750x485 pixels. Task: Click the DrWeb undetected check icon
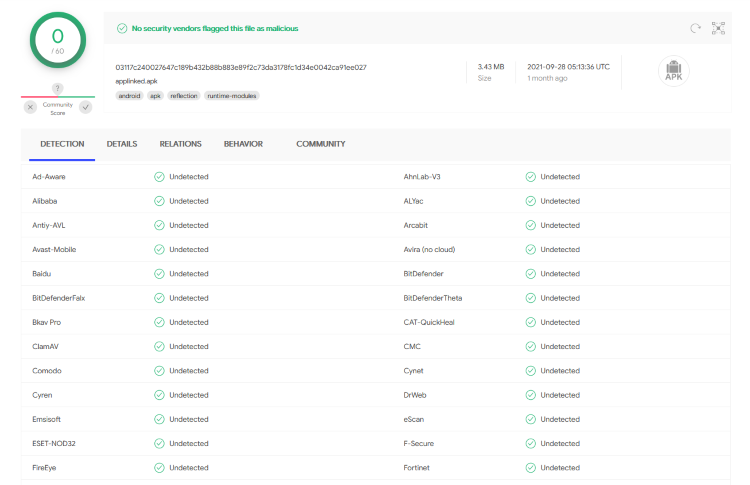530,395
